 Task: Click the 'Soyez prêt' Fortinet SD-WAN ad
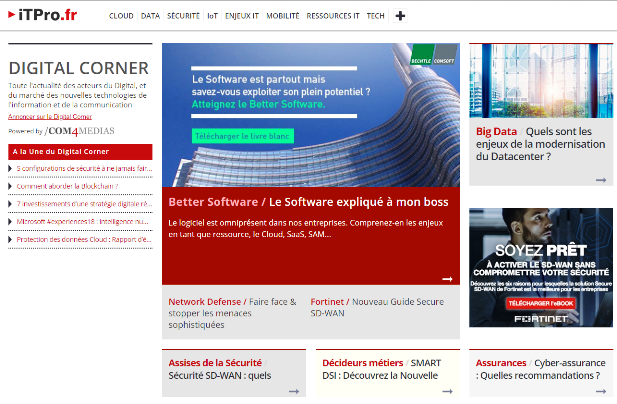click(541, 267)
